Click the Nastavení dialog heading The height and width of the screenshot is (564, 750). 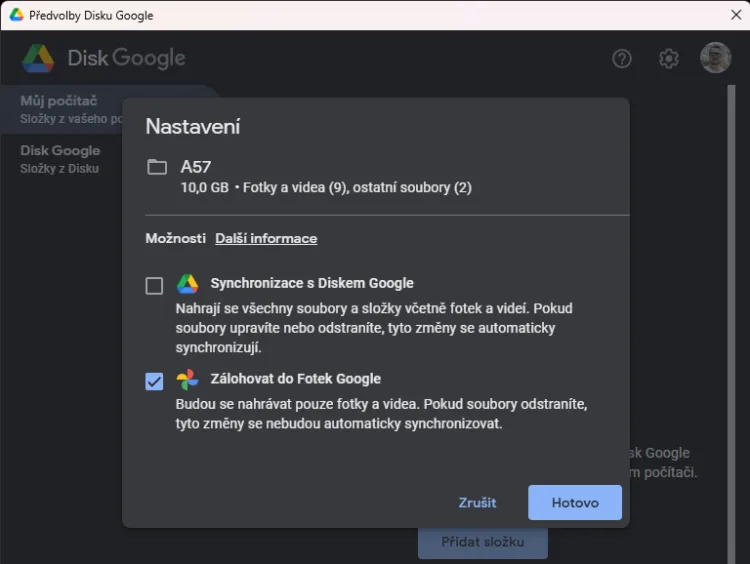[x=193, y=127]
